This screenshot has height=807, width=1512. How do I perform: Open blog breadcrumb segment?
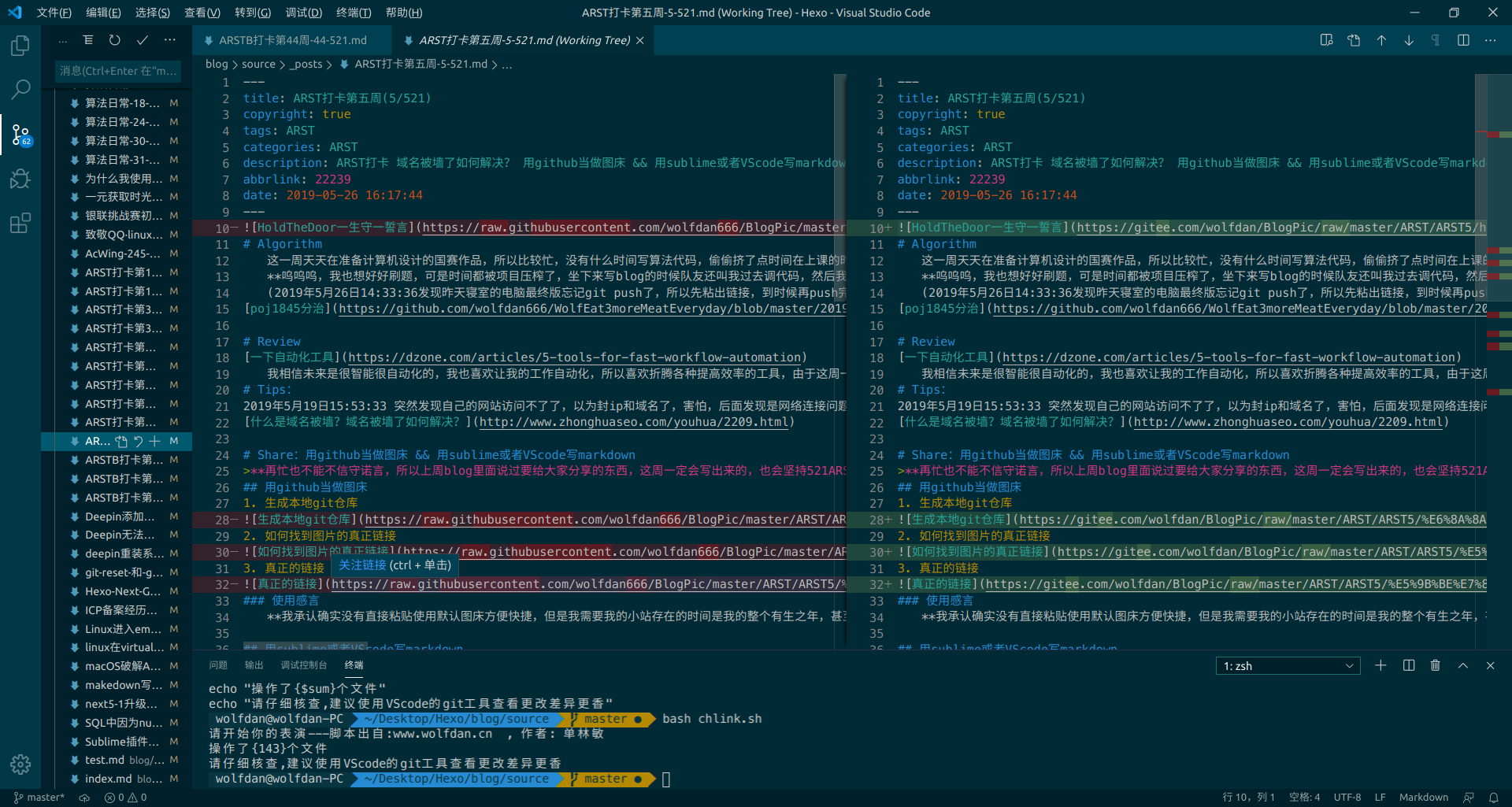point(217,64)
